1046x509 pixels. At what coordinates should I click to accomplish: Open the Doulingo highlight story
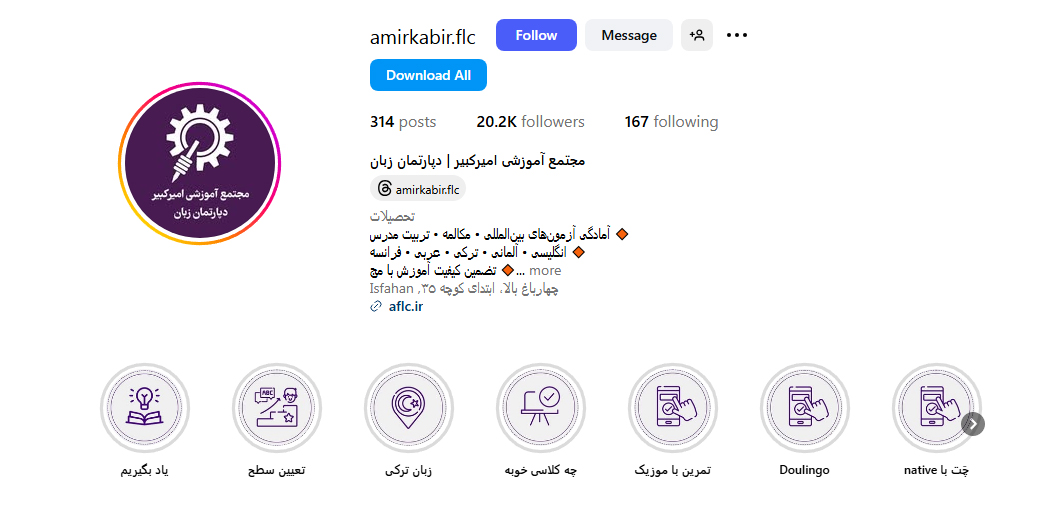pyautogui.click(x=805, y=407)
